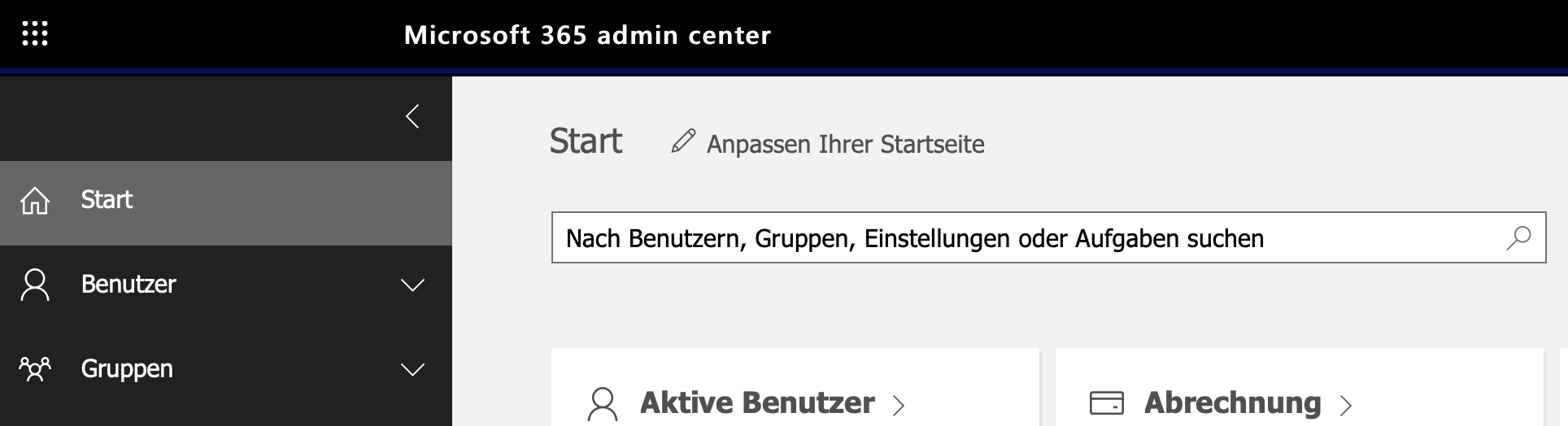Open the app launcher waffle icon
The height and width of the screenshot is (426, 1568).
tap(35, 34)
